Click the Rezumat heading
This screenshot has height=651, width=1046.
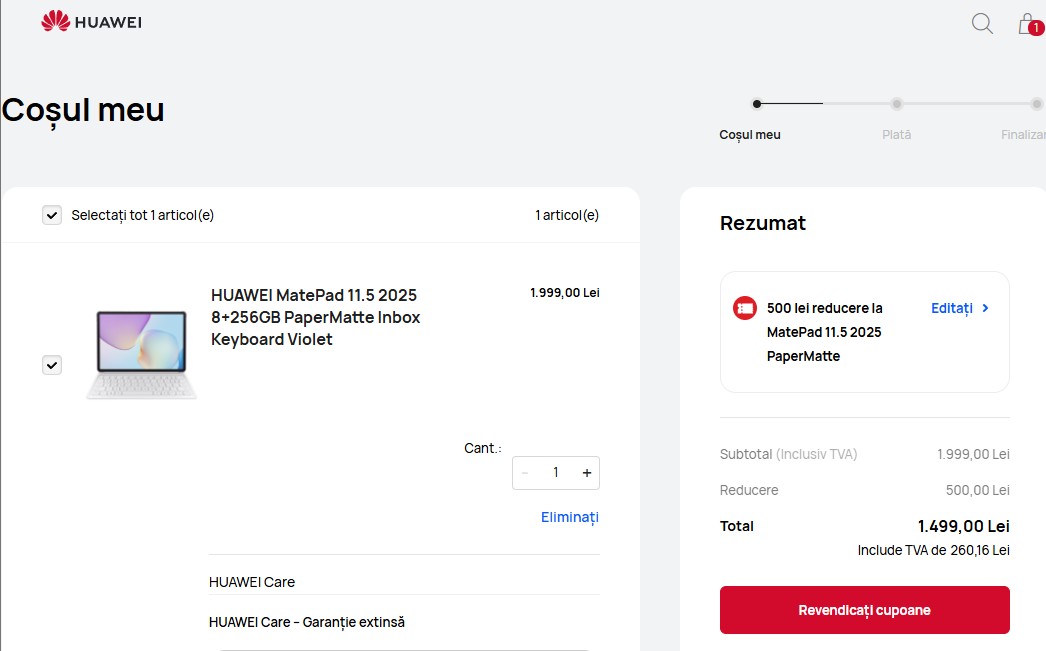click(x=762, y=223)
